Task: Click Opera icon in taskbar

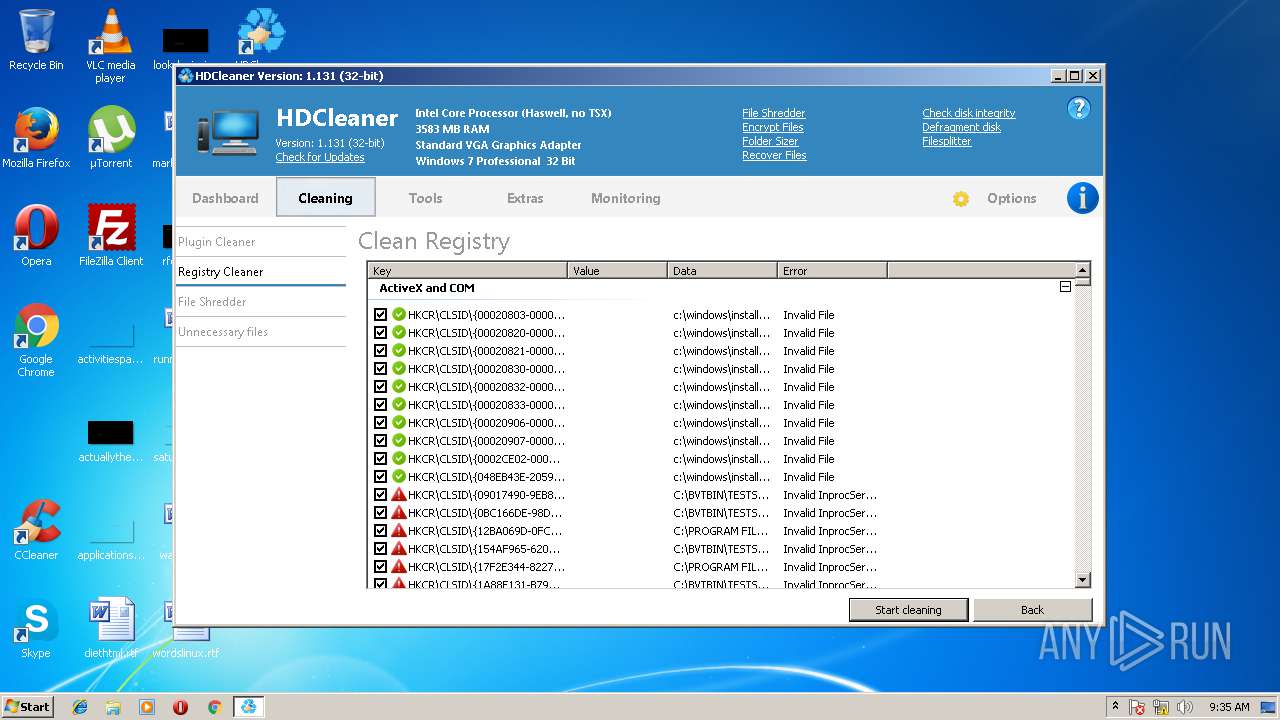Action: 180,707
